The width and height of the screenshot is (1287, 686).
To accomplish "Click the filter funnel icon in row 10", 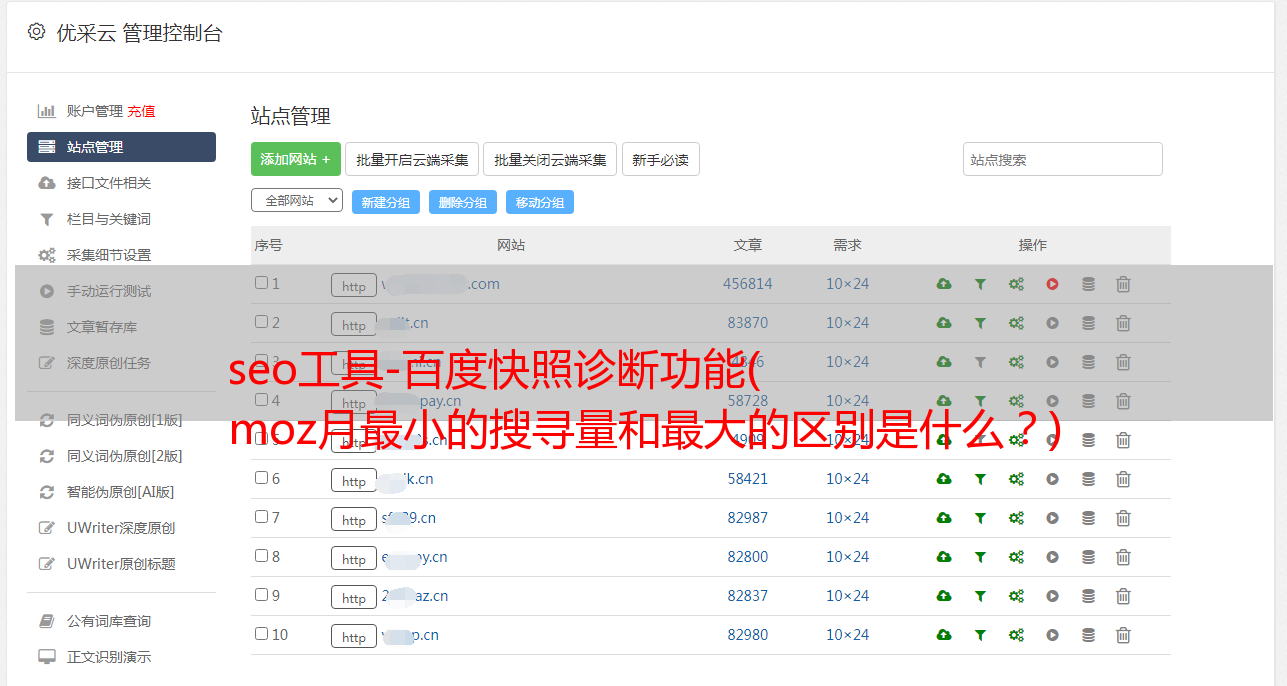I will click(980, 635).
